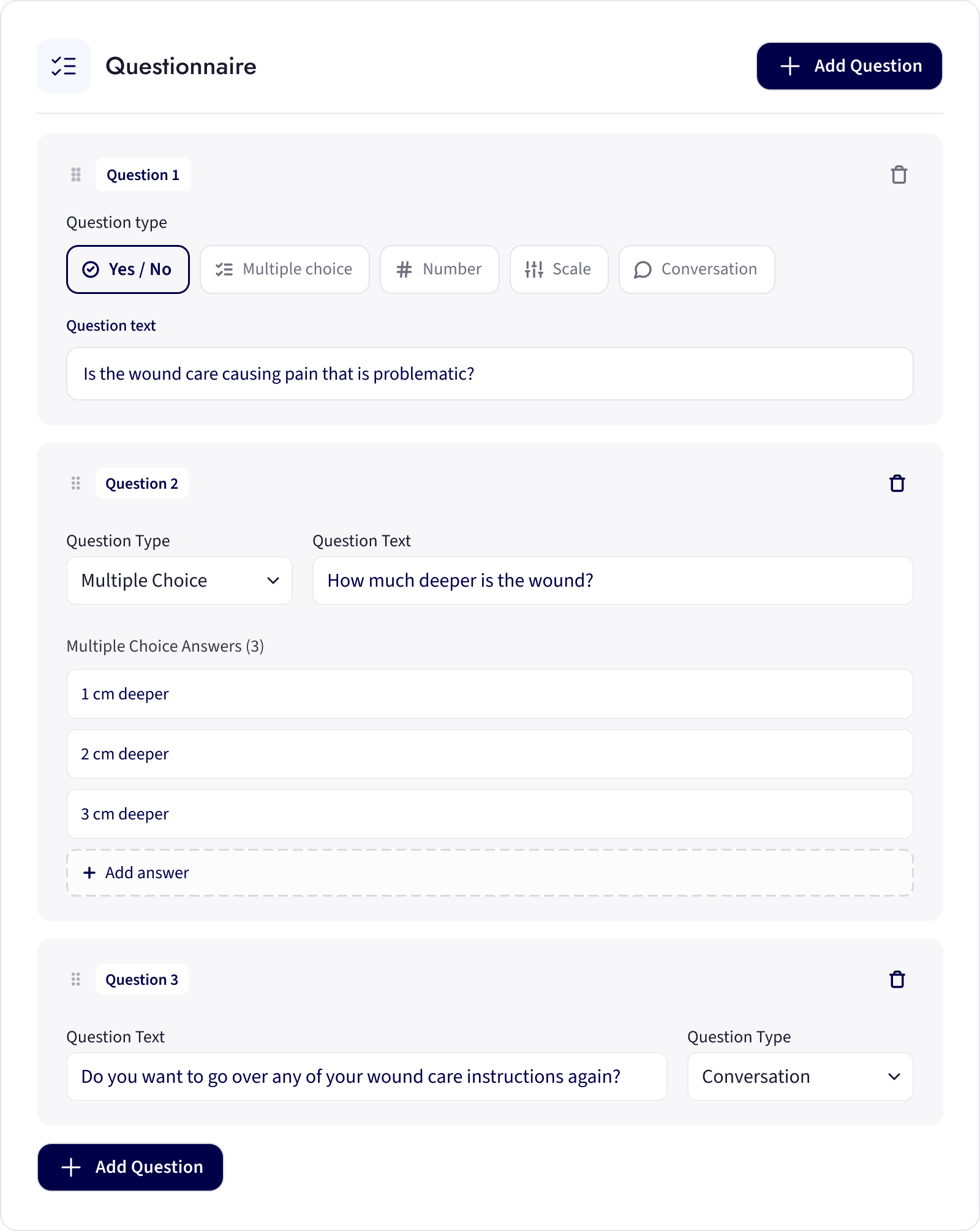980x1231 pixels.
Task: Click the top Add Question button
Action: point(850,66)
